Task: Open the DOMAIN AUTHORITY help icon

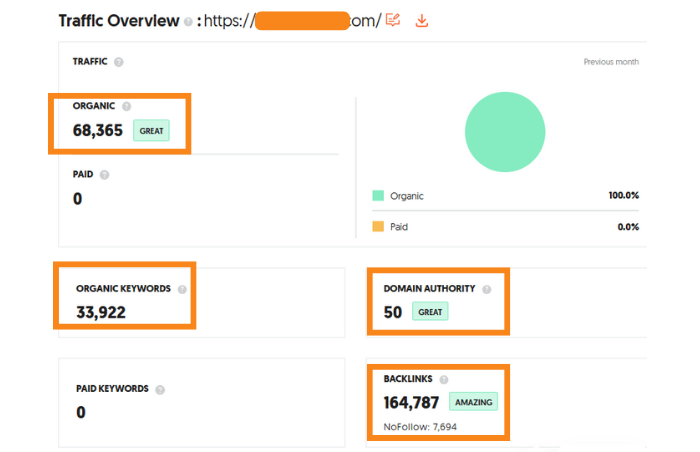Action: coord(486,289)
